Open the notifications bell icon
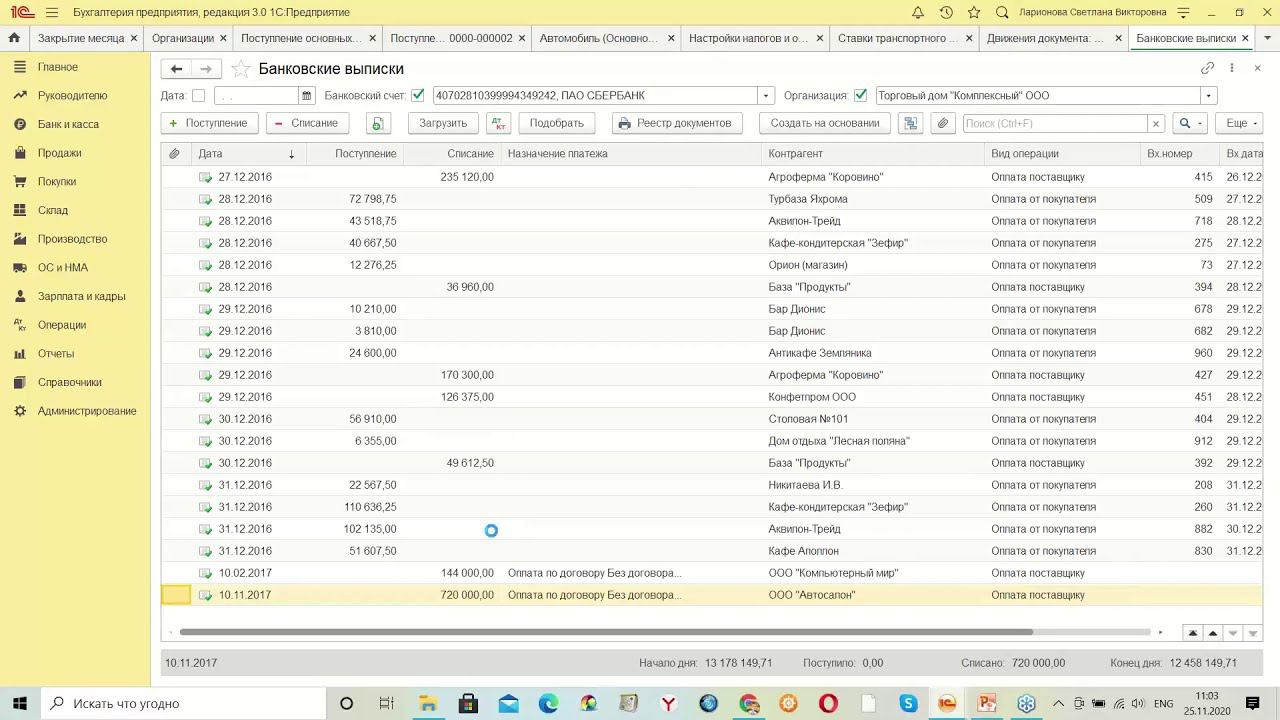Screen dimensions: 1280x720 pos(918,12)
